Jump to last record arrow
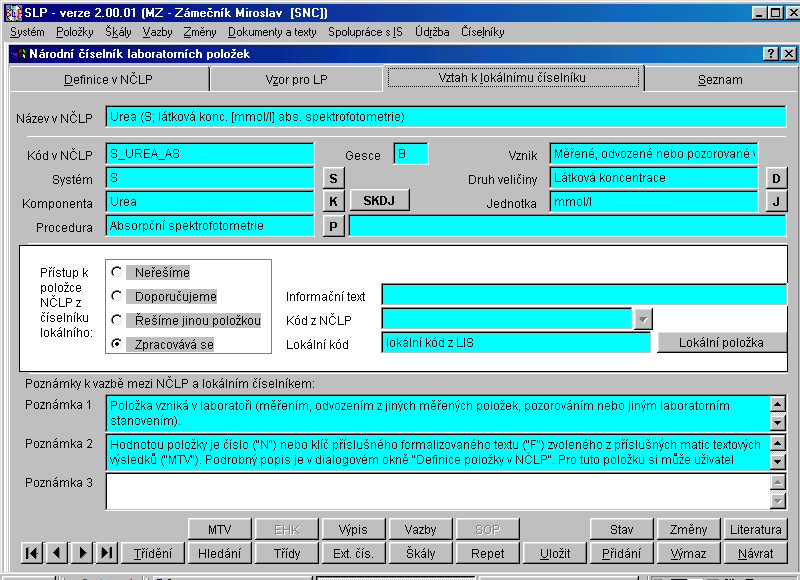Viewport: 800px width, 580px height. tap(107, 553)
